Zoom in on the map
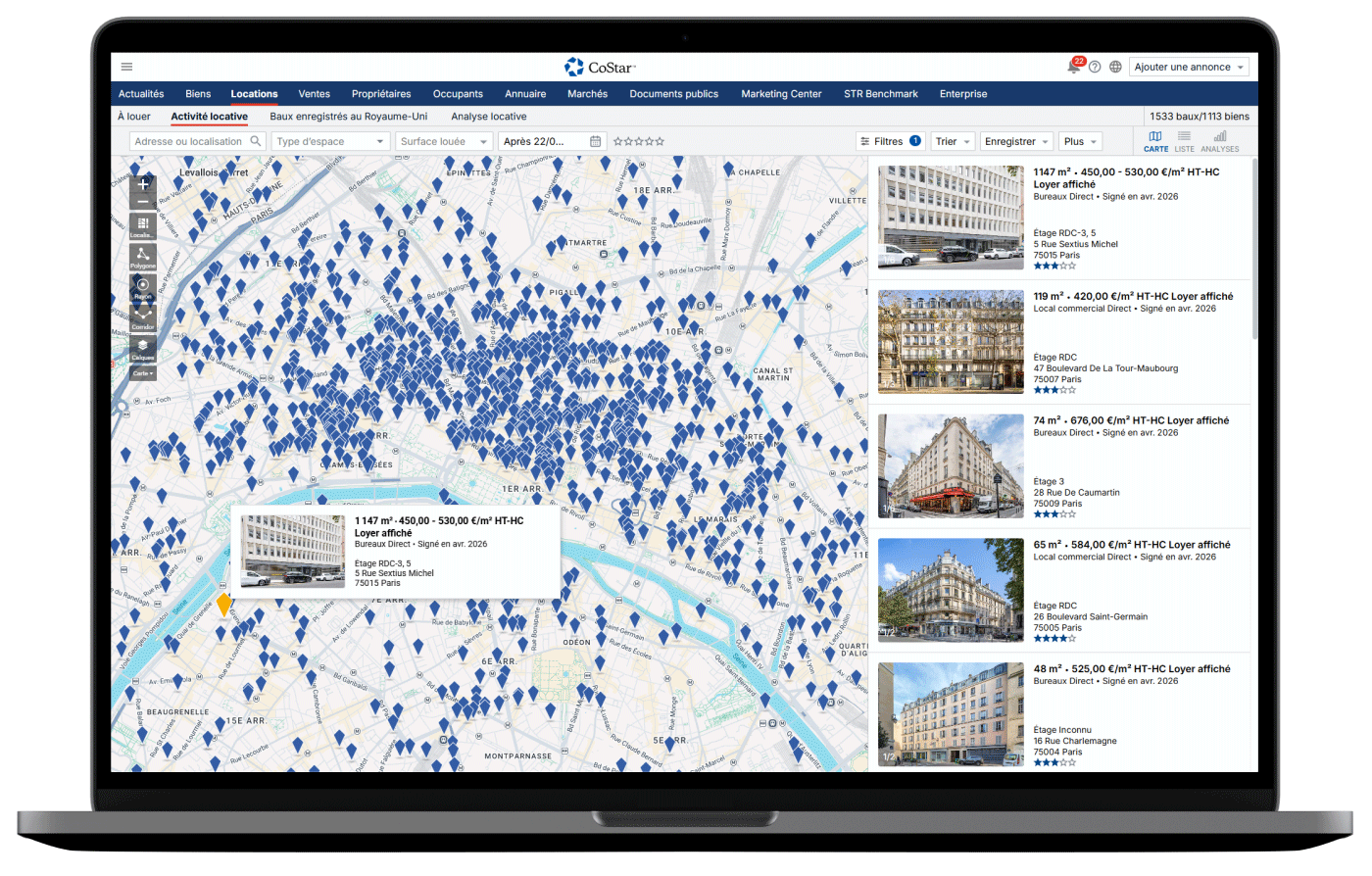The width and height of the screenshot is (1372, 876). tap(143, 184)
